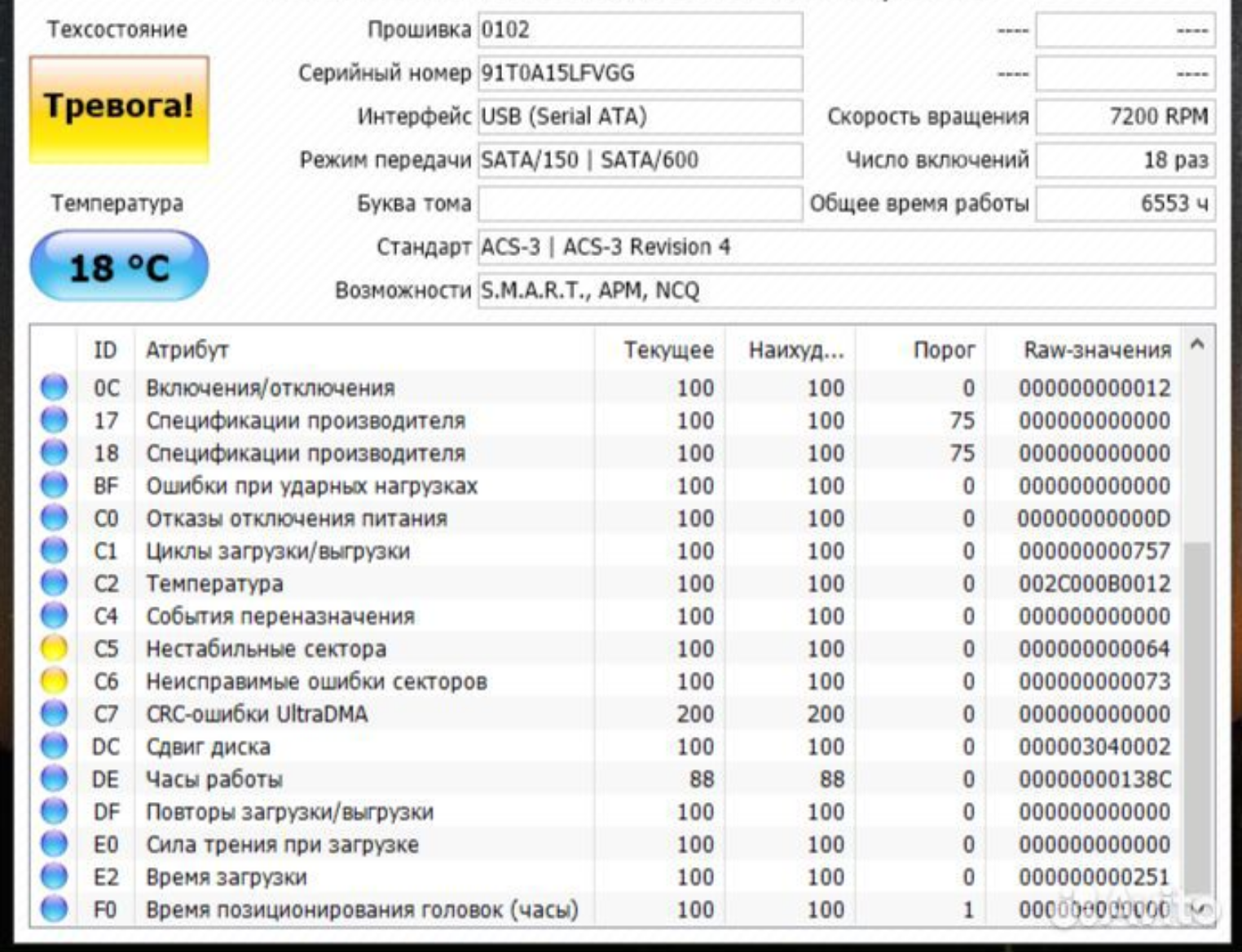This screenshot has width=1242, height=952.
Task: Click the attribute list vertical scrollbar thumb
Action: 1197,717
